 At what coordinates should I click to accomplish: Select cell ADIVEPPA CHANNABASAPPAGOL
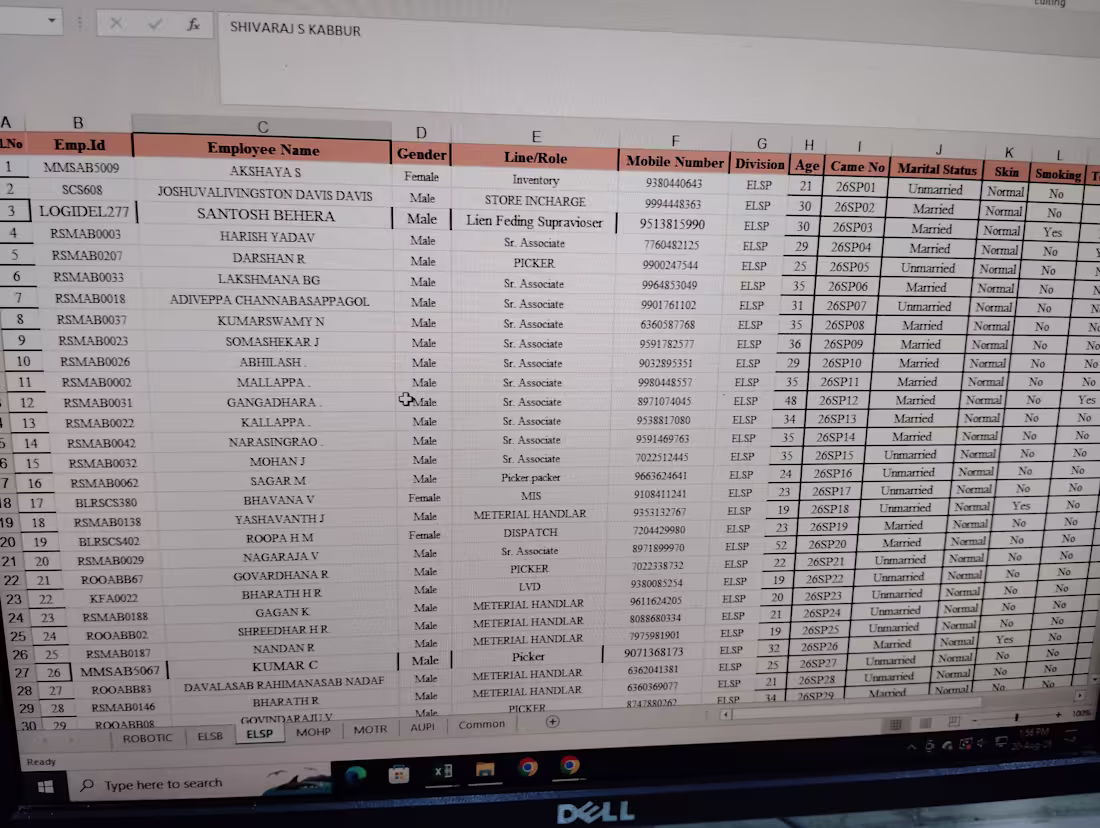269,300
